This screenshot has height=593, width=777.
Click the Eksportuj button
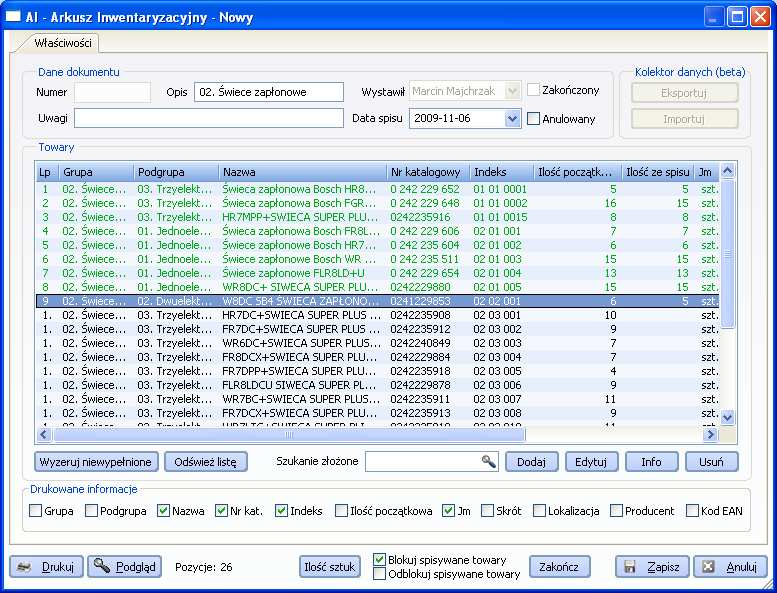(x=685, y=93)
